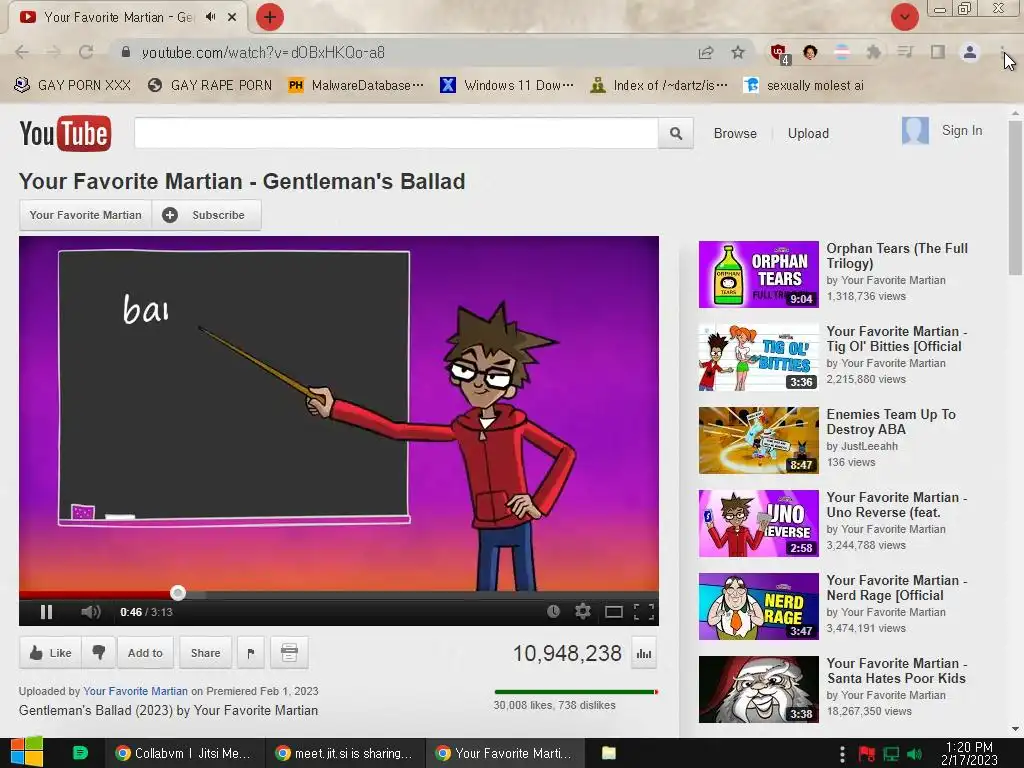The height and width of the screenshot is (768, 1024).
Task: Open the Add to menu
Action: (145, 653)
